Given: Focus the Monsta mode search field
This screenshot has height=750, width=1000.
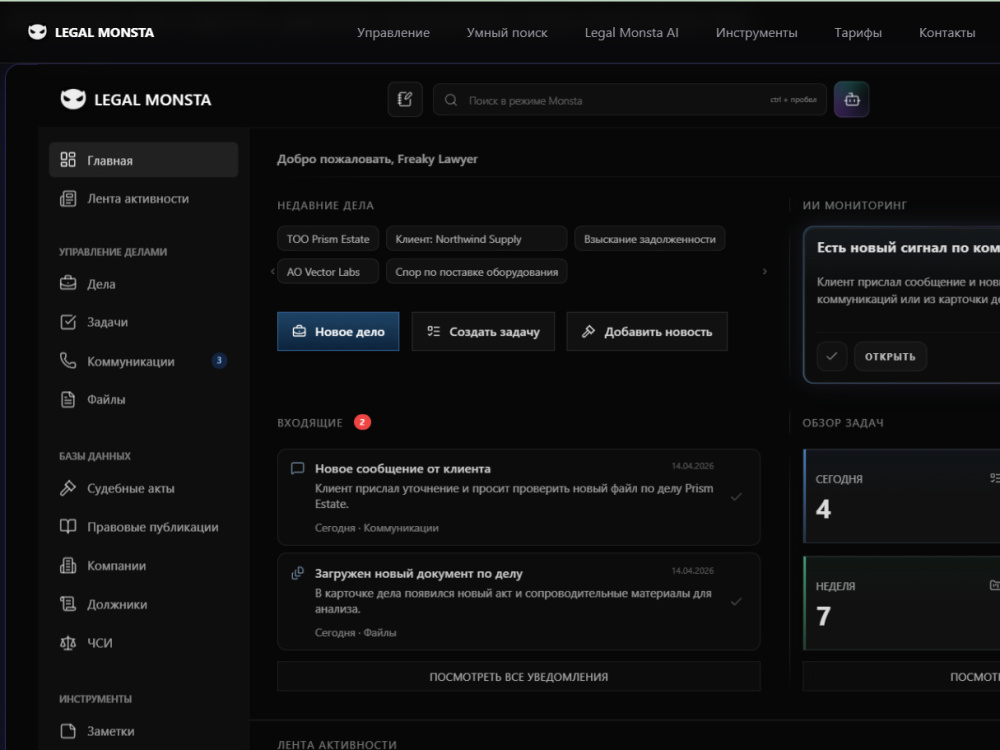Looking at the screenshot, I should pyautogui.click(x=629, y=100).
